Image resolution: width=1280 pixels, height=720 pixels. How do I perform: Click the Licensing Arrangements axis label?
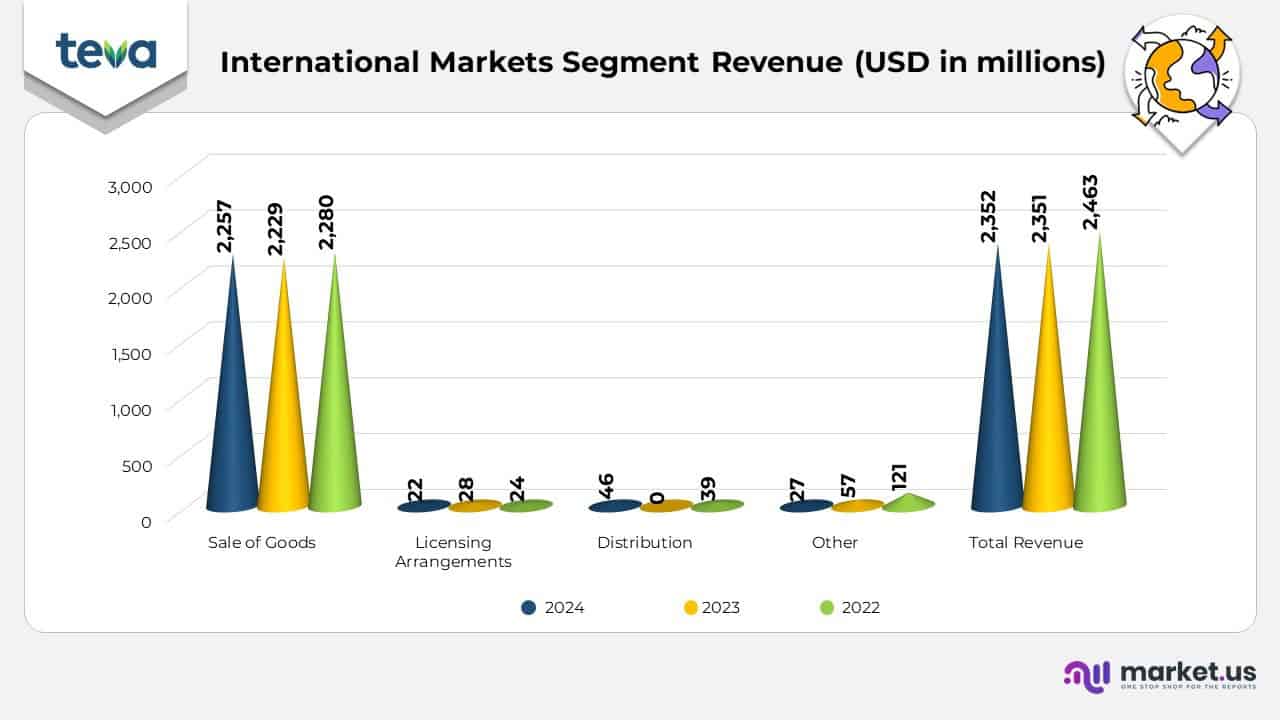pyautogui.click(x=453, y=552)
